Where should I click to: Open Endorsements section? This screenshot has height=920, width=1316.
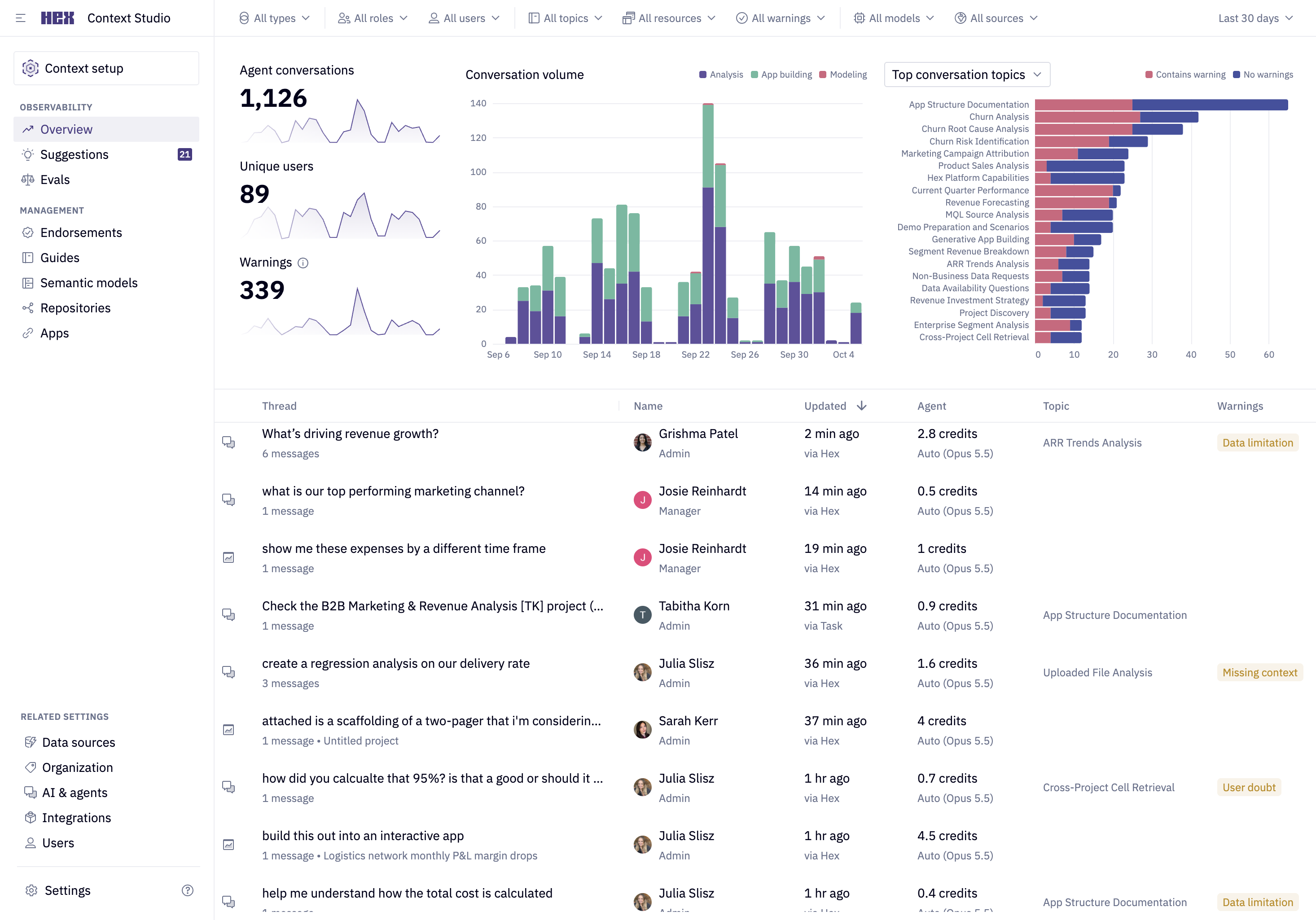(106, 232)
